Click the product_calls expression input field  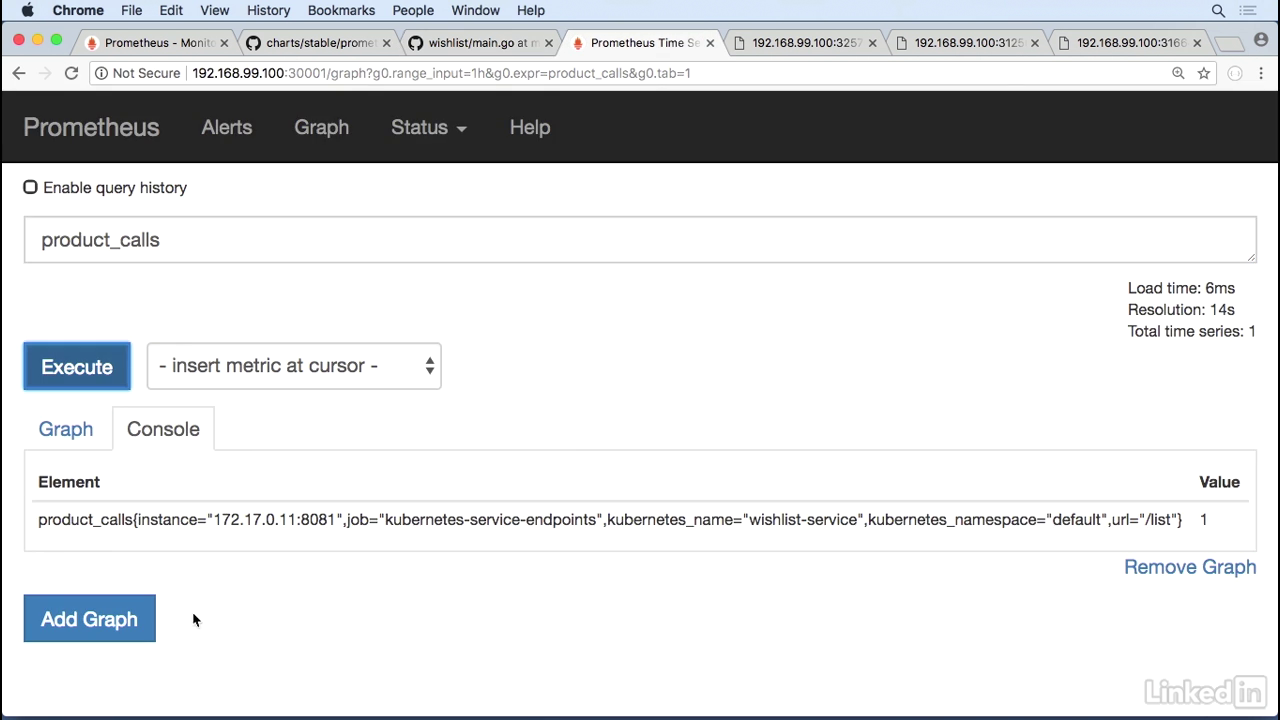(x=640, y=240)
